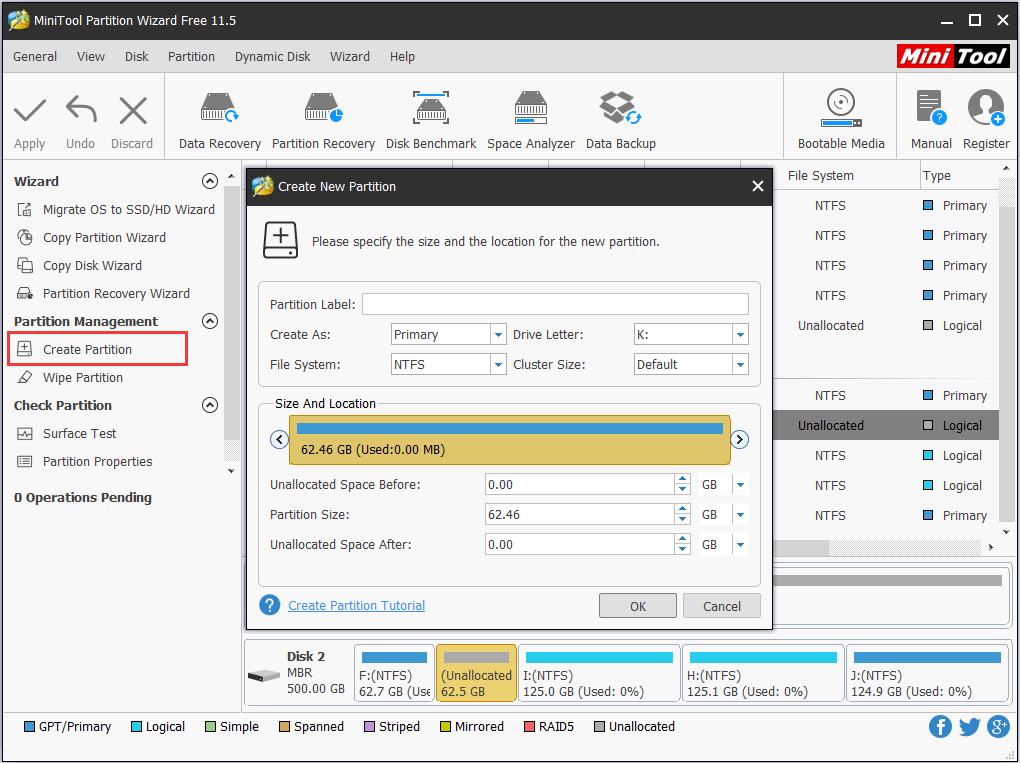Click the File System column header
This screenshot has height=763, width=1020.
coord(820,176)
